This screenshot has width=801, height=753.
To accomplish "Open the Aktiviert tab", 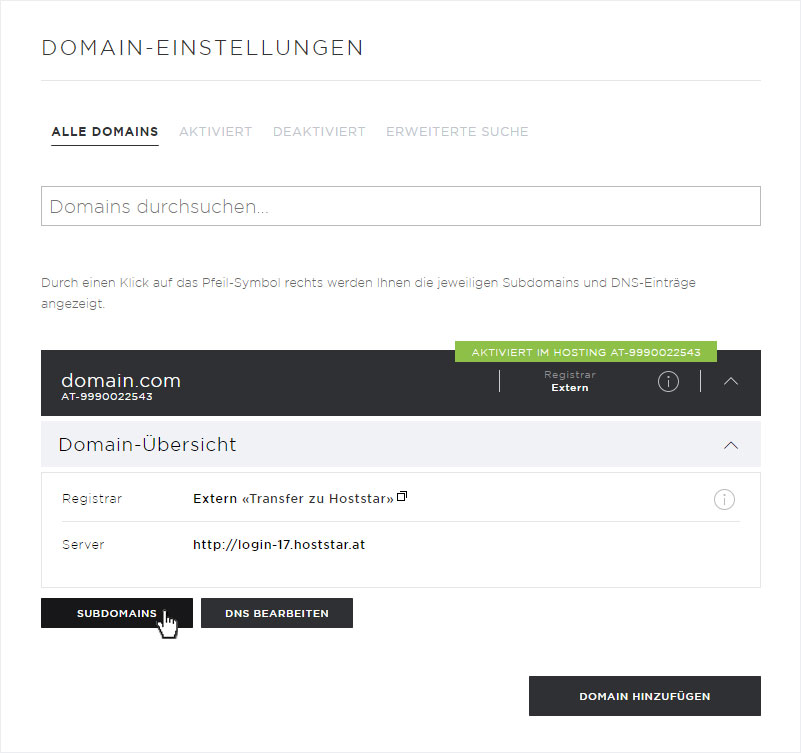I will point(216,132).
